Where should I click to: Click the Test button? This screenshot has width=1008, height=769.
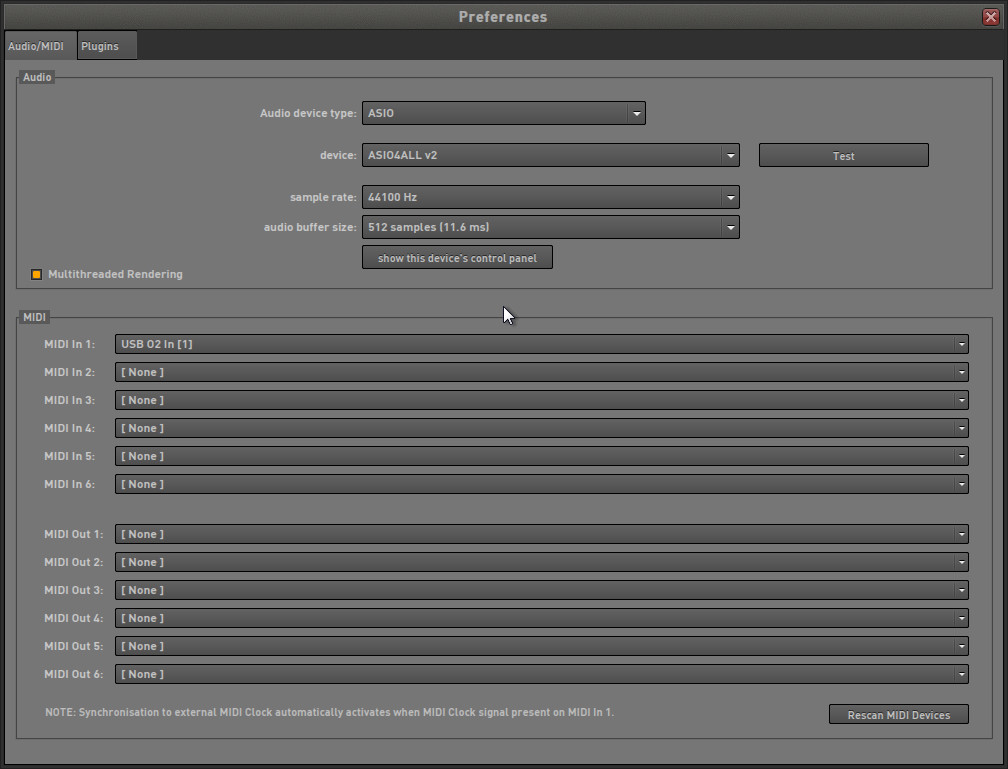tap(843, 156)
